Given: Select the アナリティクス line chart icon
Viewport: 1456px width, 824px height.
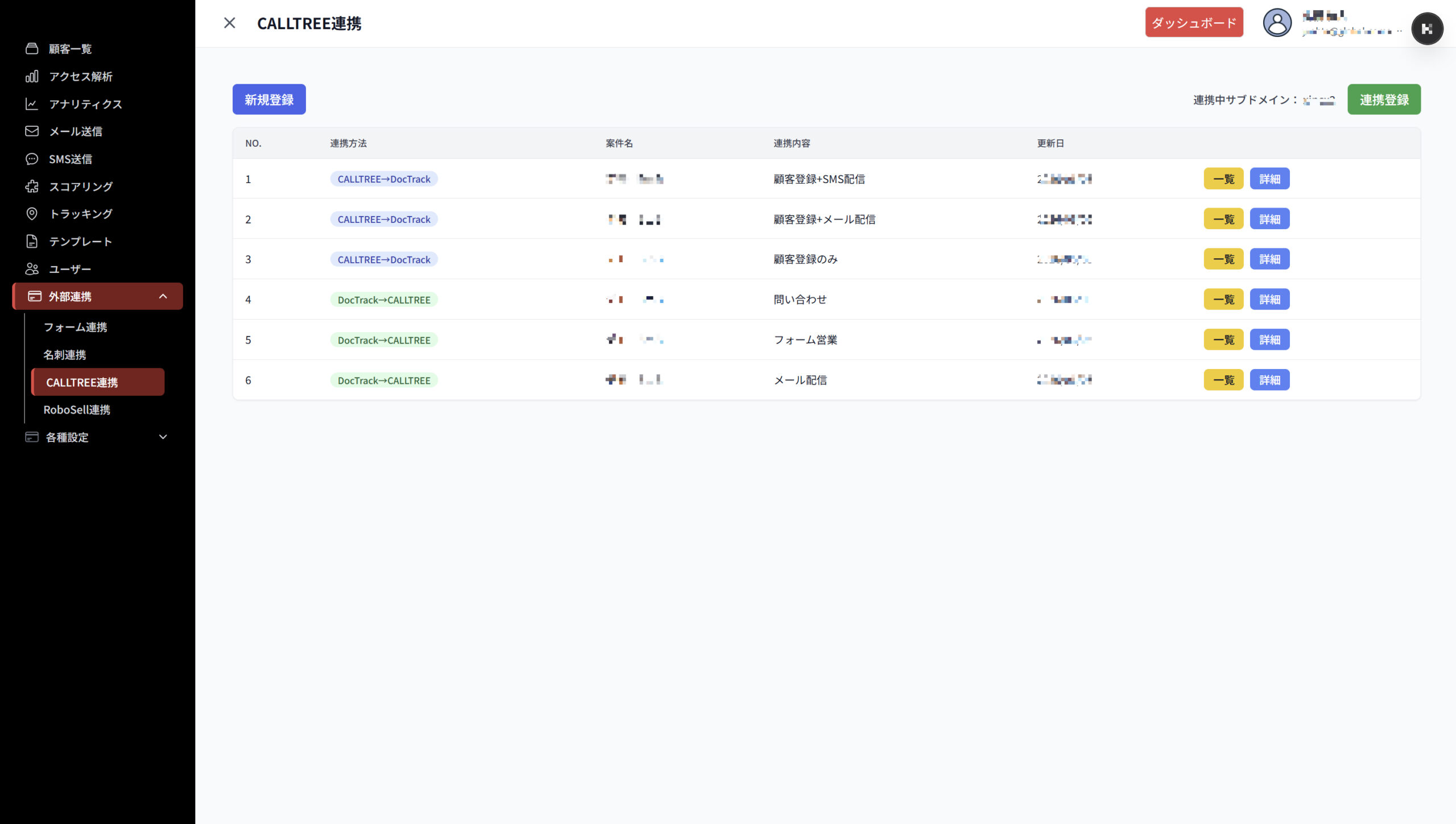Looking at the screenshot, I should pyautogui.click(x=32, y=104).
